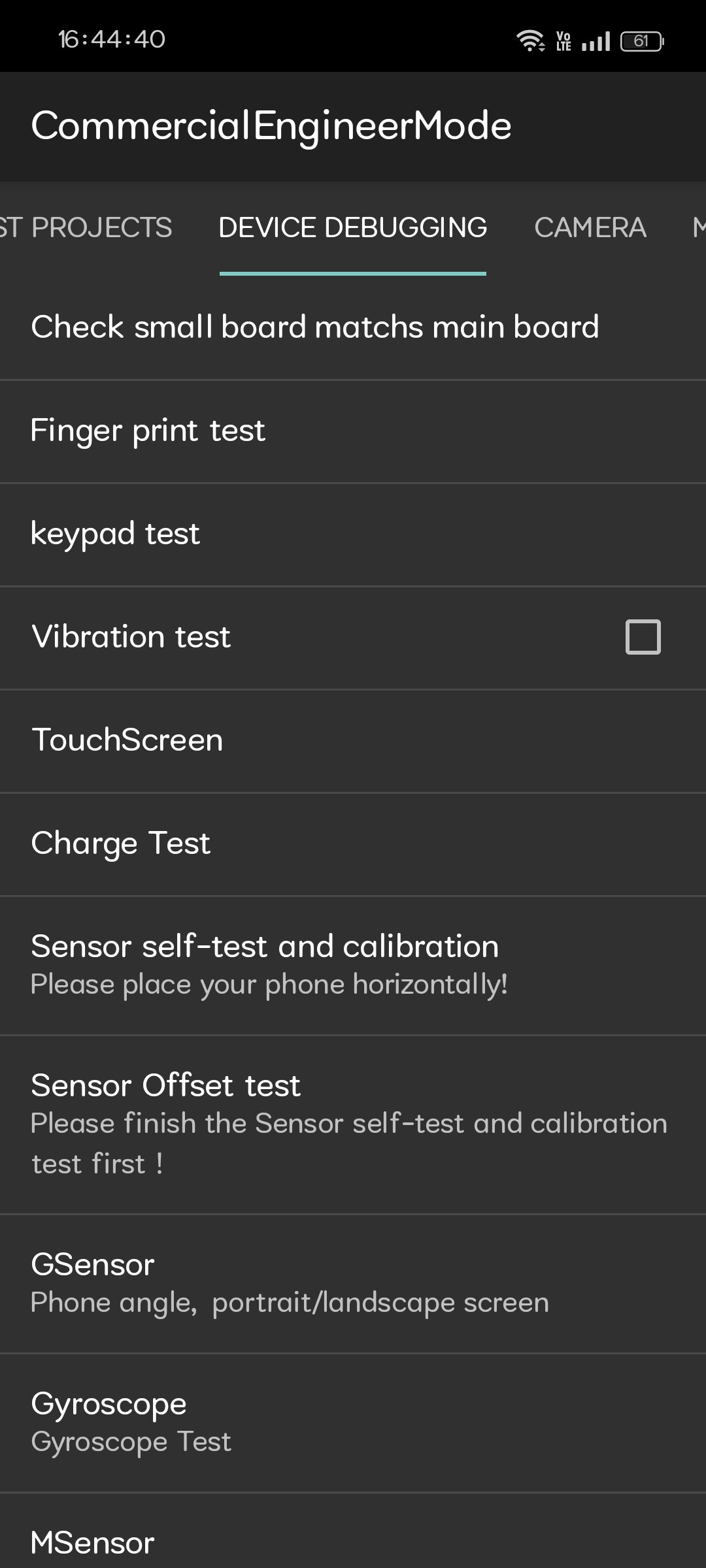Start the keypad test
The width and height of the screenshot is (706, 1568).
coord(115,534)
